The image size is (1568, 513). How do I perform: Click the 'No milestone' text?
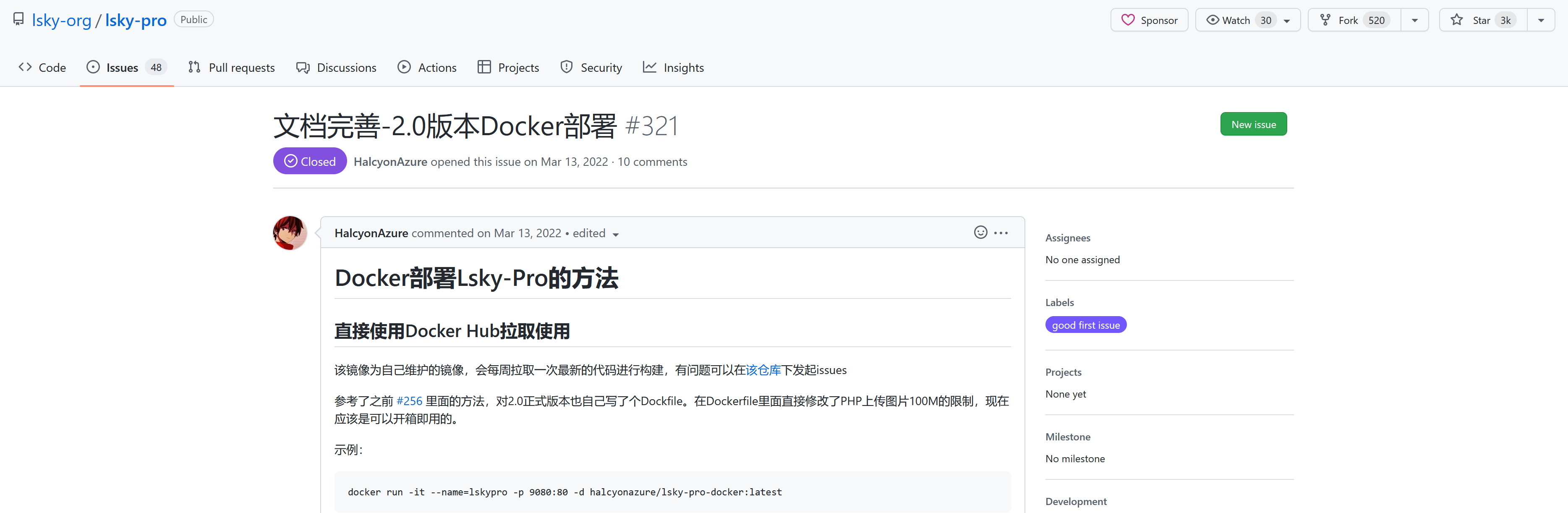click(1075, 459)
